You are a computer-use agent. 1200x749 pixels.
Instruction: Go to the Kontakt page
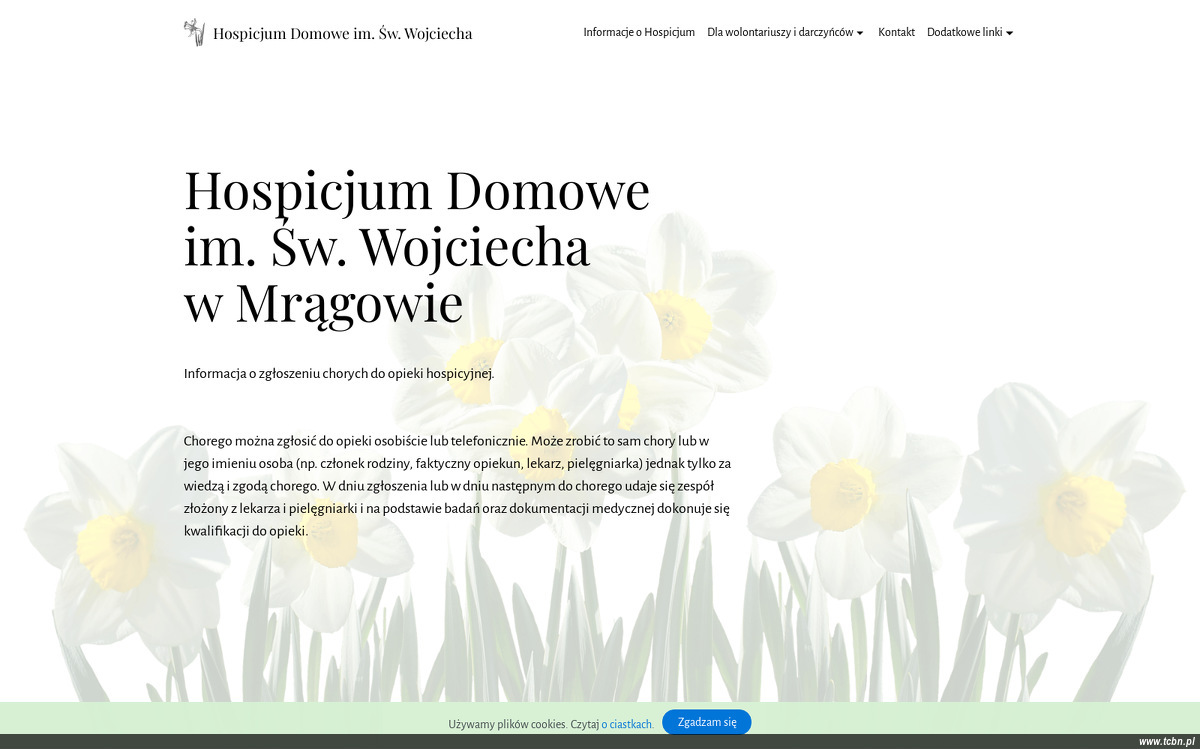pyautogui.click(x=896, y=32)
